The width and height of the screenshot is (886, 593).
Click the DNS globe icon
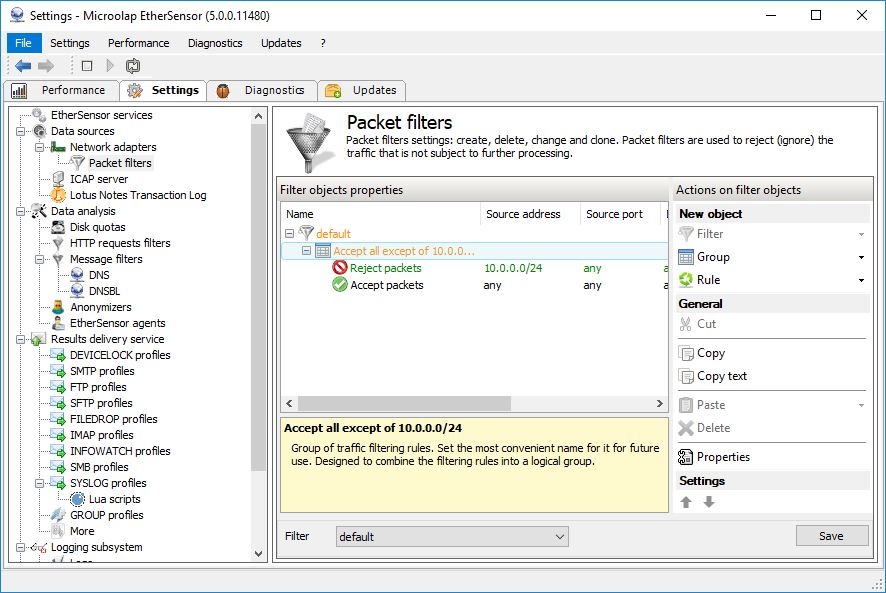point(77,275)
